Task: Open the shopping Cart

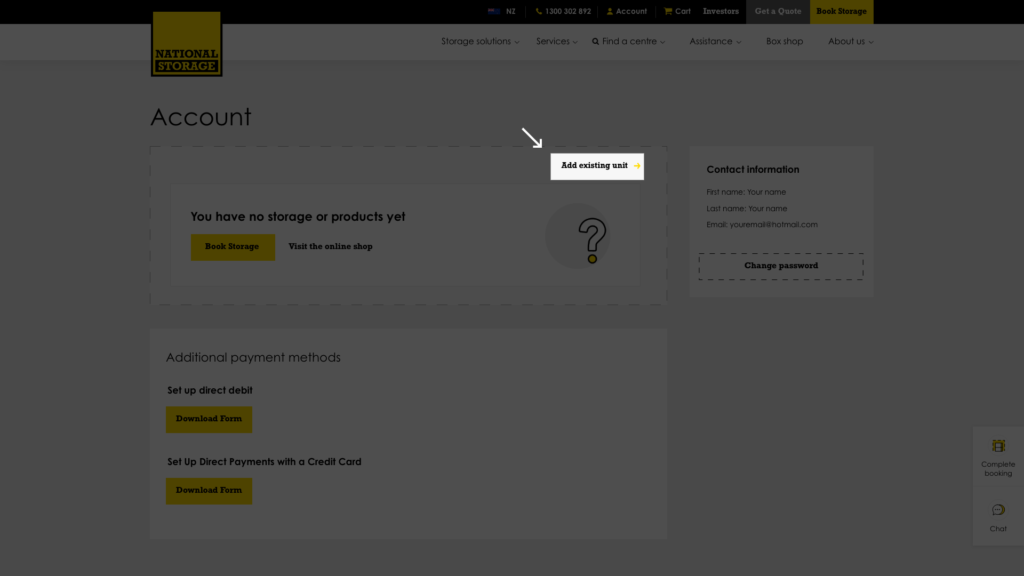Action: pos(677,11)
